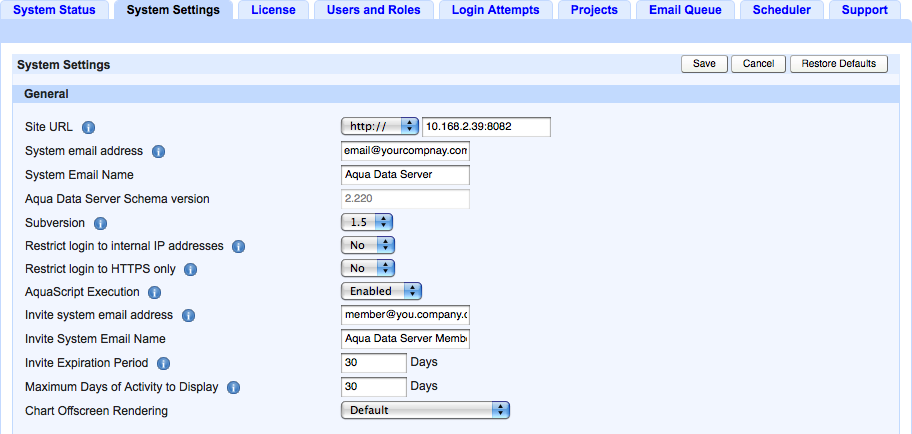
Task: Open Restrict login to HTTPS only dropdown
Action: [x=368, y=268]
